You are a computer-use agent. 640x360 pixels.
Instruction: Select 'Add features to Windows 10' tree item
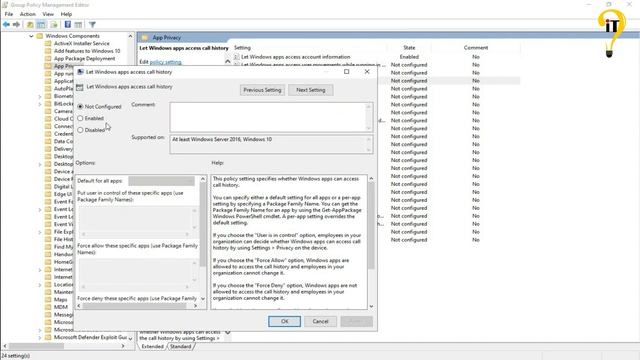tap(87, 51)
